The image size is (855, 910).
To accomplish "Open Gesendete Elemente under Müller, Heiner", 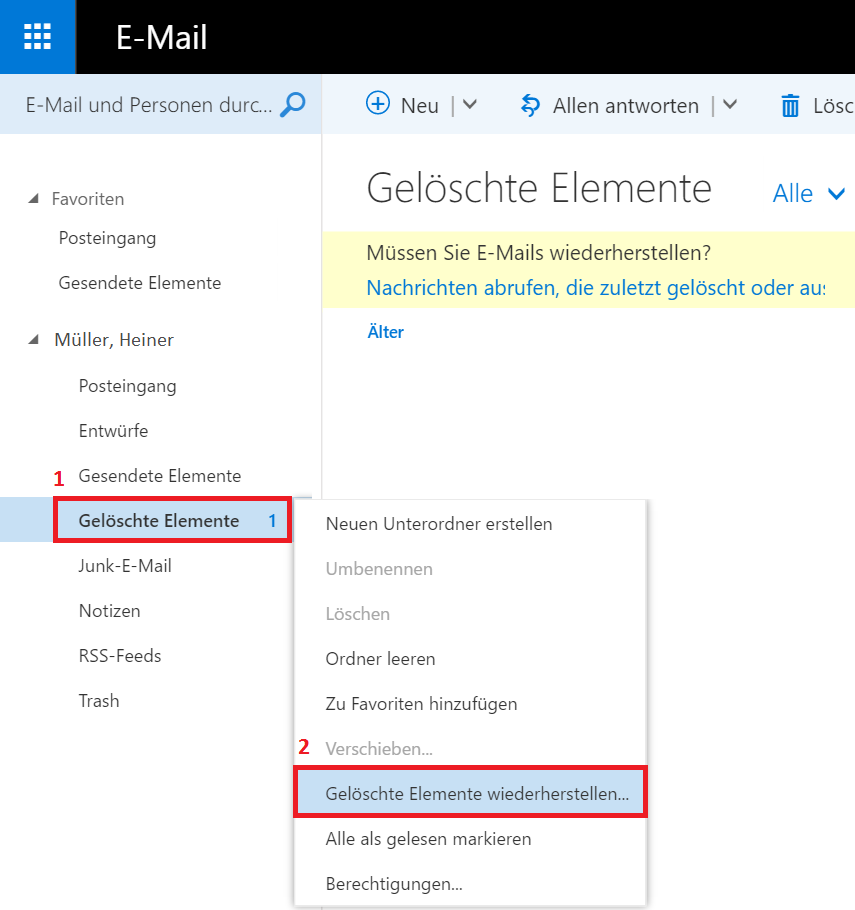I will (160, 476).
